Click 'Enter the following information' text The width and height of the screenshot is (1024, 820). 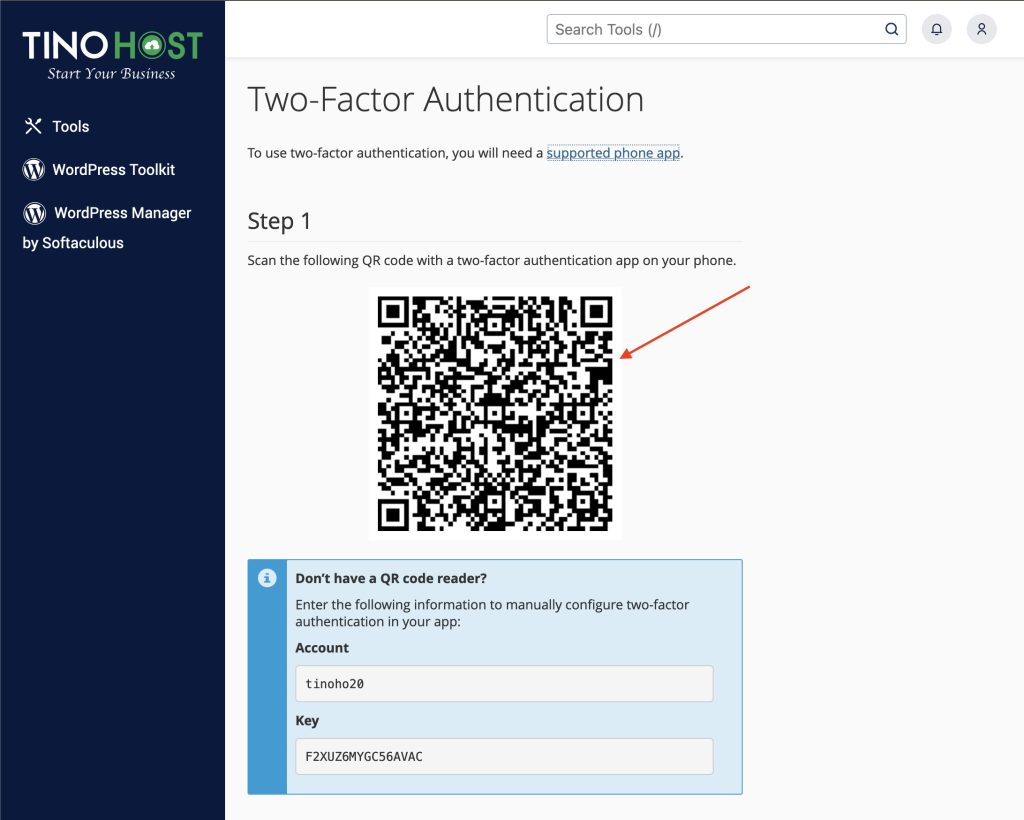(x=492, y=613)
